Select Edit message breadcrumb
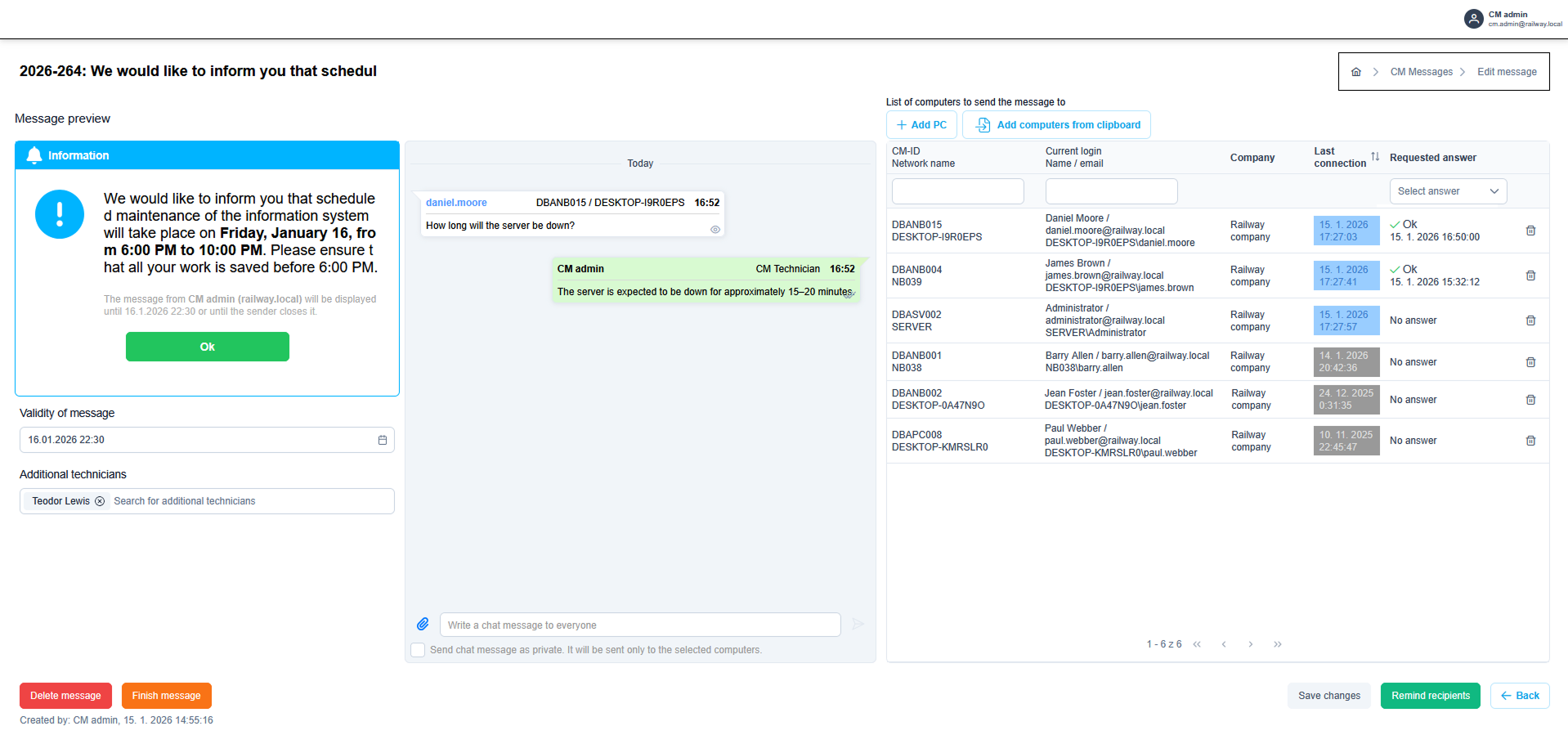 1507,72
